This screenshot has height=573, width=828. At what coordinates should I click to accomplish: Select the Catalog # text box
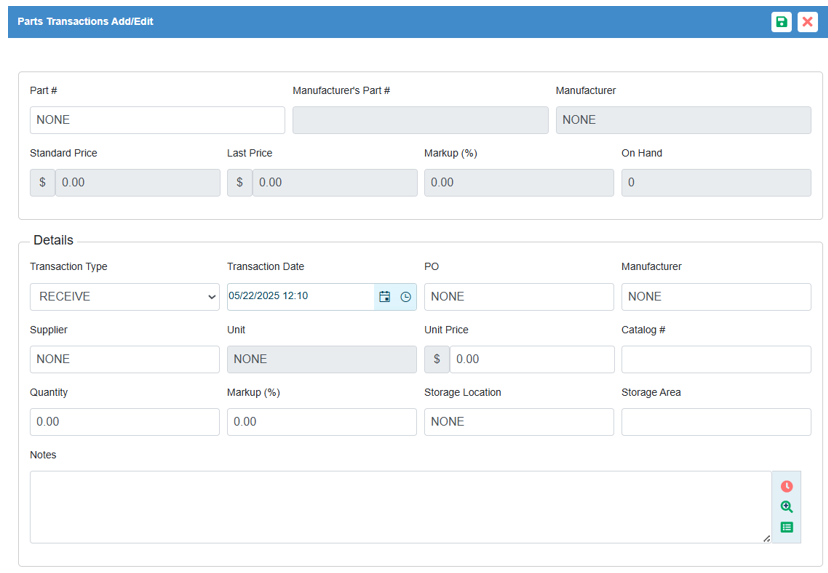pos(715,359)
